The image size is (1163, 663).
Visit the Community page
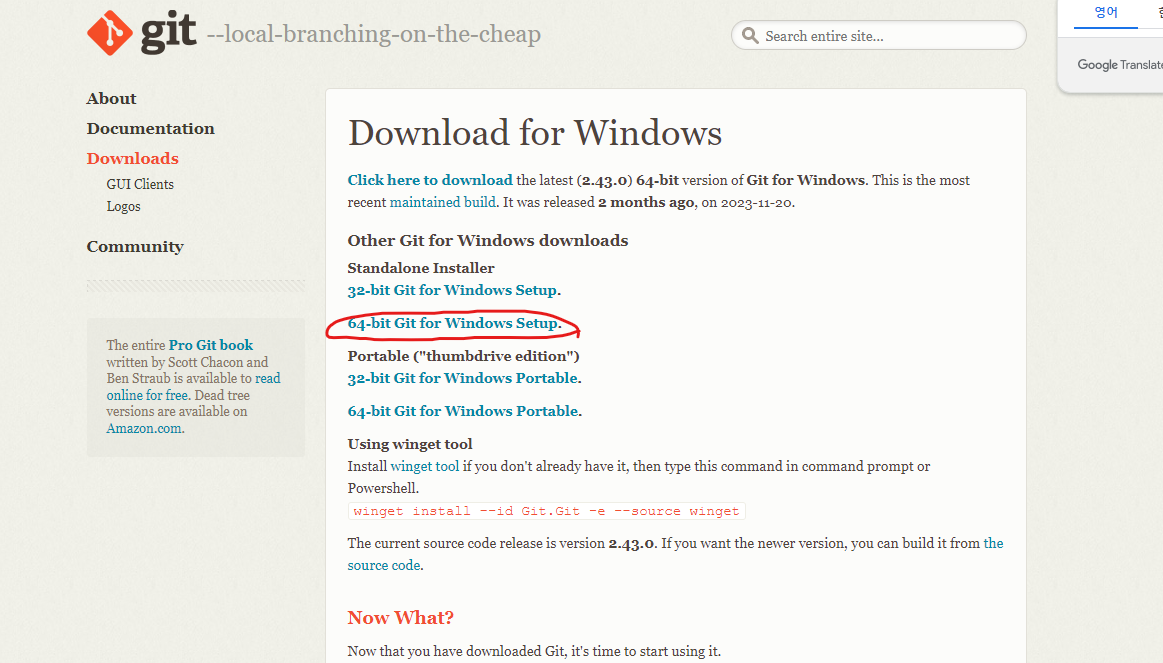point(135,246)
